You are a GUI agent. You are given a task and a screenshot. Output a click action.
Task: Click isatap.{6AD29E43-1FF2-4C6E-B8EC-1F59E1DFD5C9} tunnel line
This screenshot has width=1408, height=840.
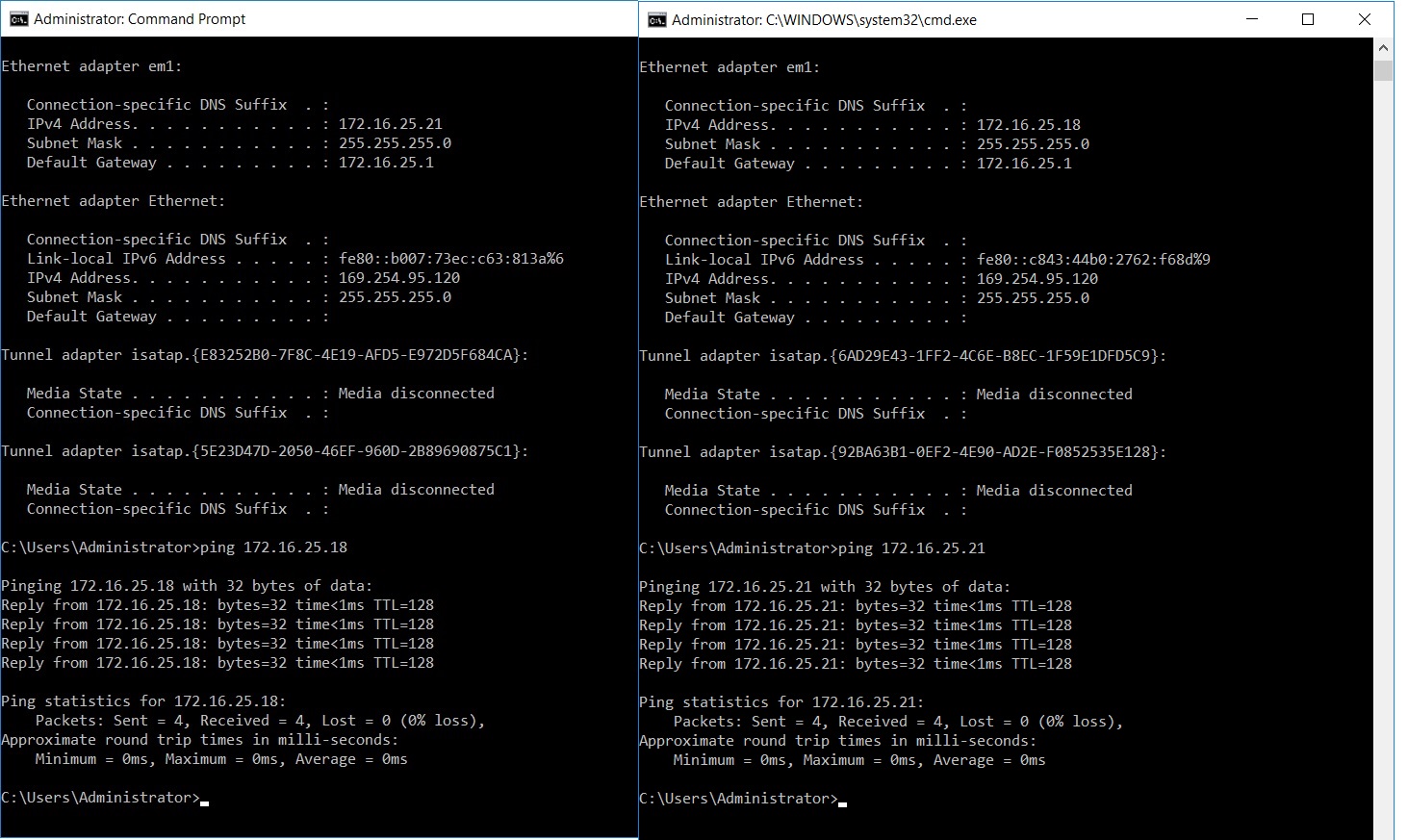click(903, 356)
